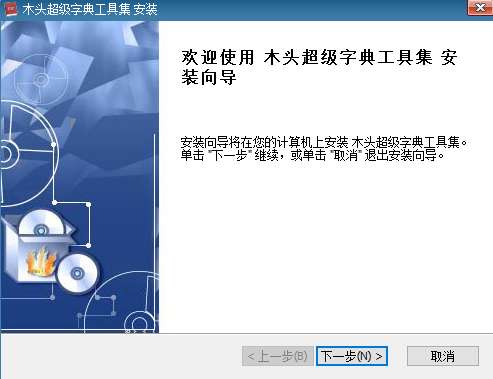Click the small disc outline at banner bottom
This screenshot has height=379, width=493.
tap(140, 323)
